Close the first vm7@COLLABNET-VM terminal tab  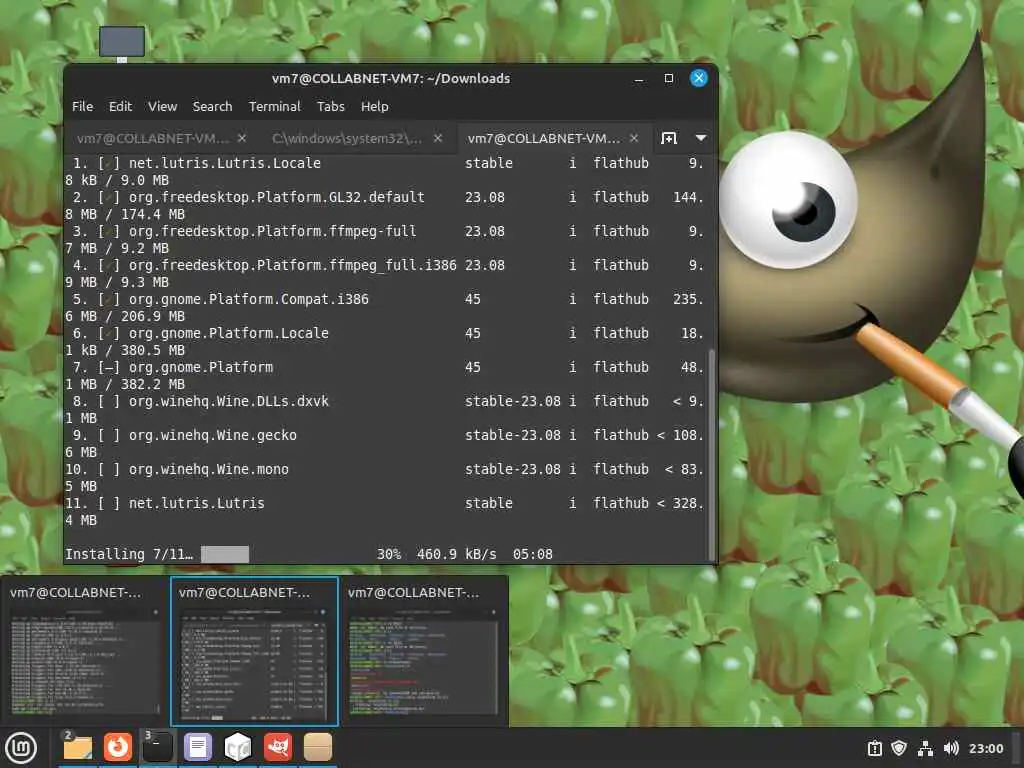pos(242,138)
